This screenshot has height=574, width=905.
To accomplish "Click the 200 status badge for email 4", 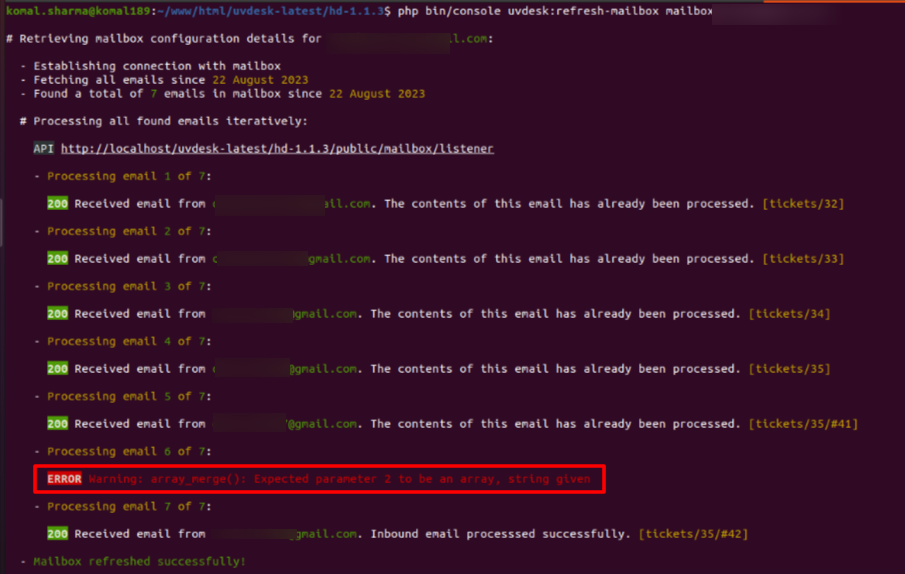I will click(x=57, y=369).
